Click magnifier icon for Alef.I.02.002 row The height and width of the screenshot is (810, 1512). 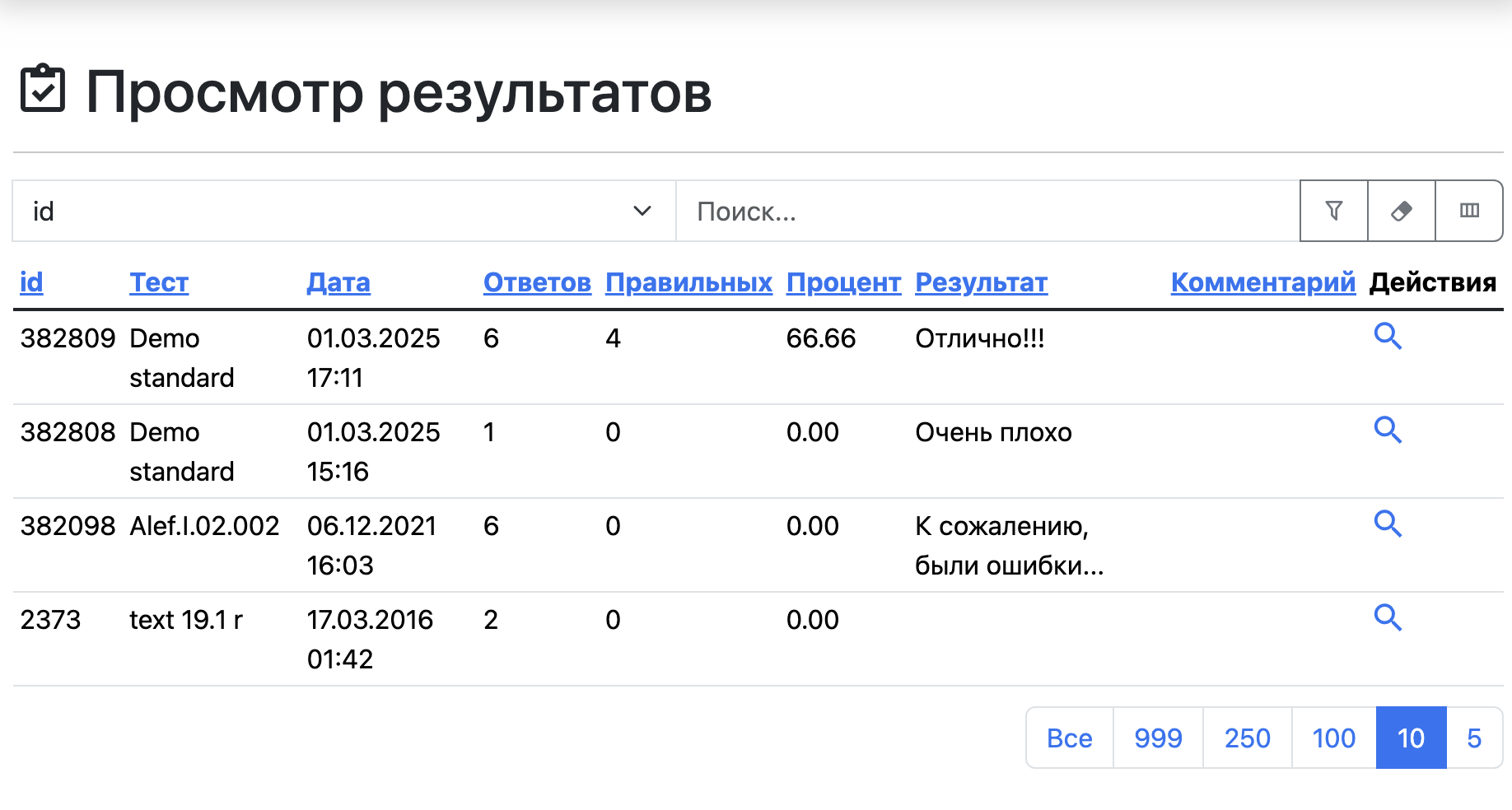(1387, 524)
